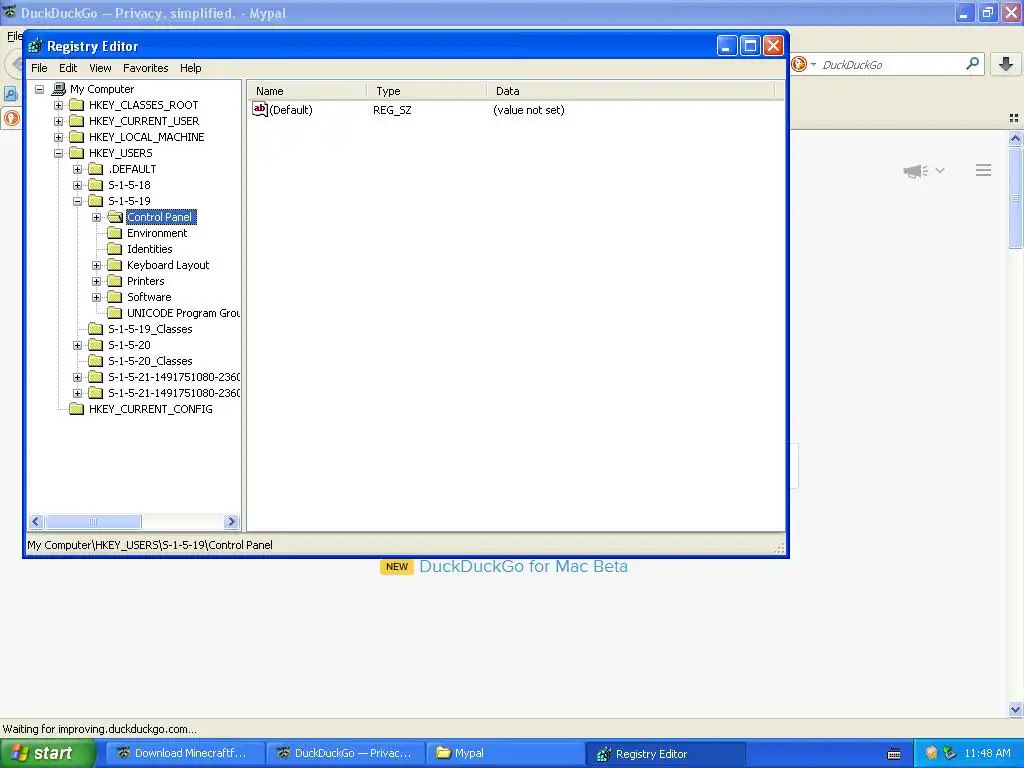Click the S-1-5-19_Classes folder icon
The image size is (1024, 768).
pyautogui.click(x=96, y=328)
